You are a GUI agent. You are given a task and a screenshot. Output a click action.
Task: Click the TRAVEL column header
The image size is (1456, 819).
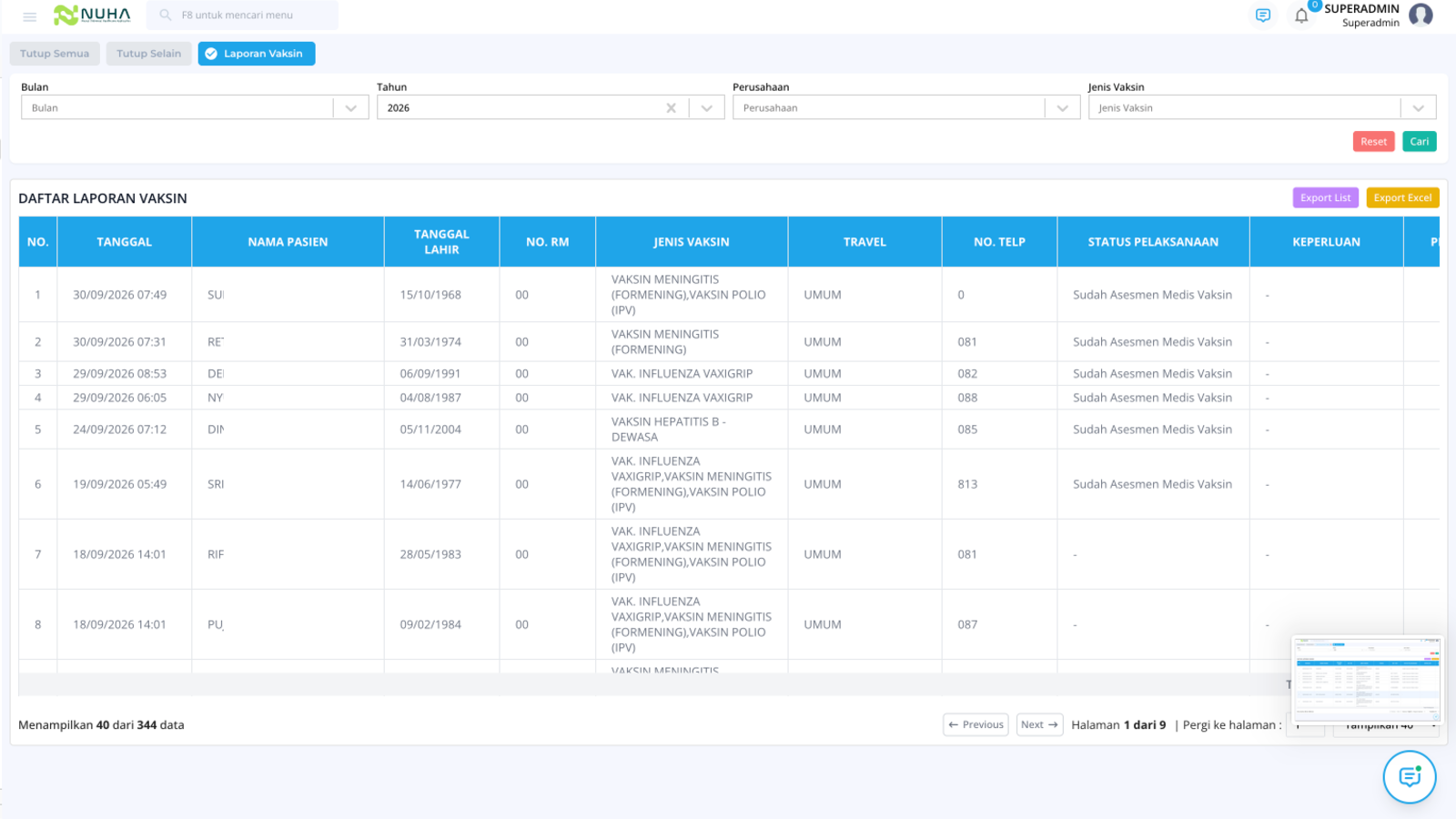tap(864, 242)
